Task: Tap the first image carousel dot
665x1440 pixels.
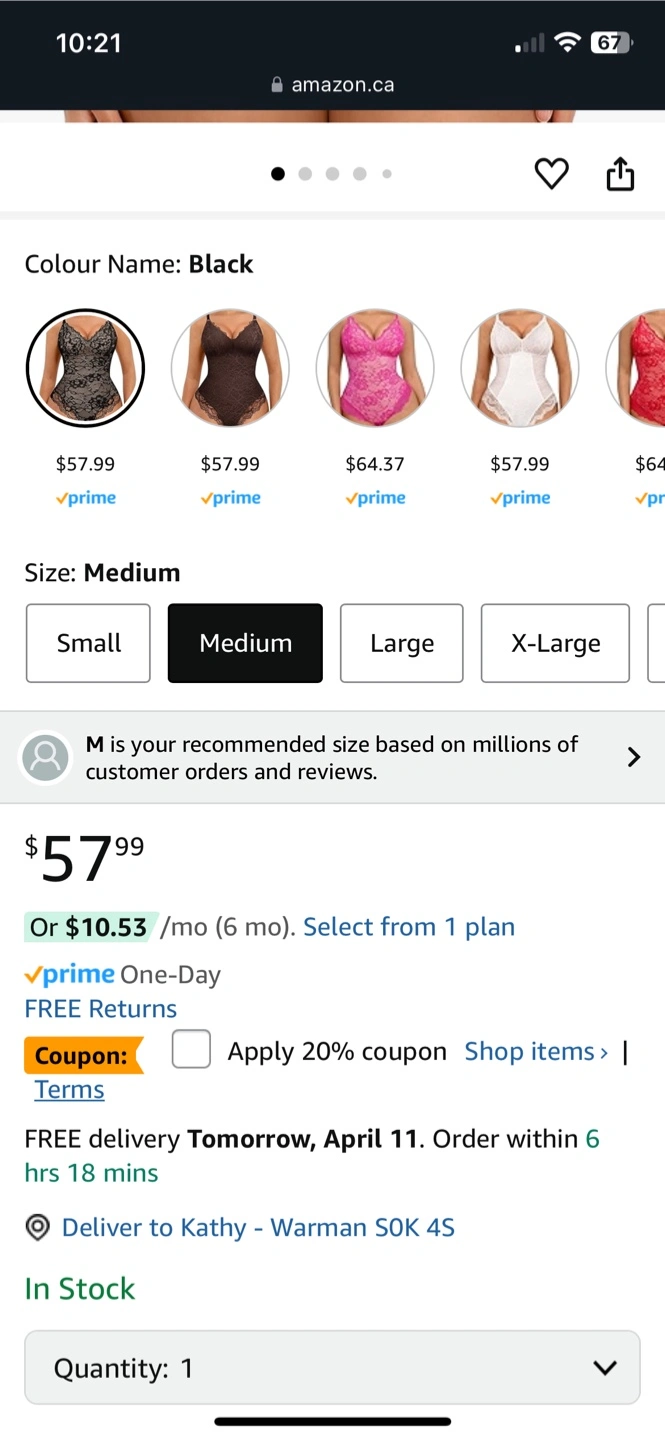Action: pyautogui.click(x=278, y=174)
